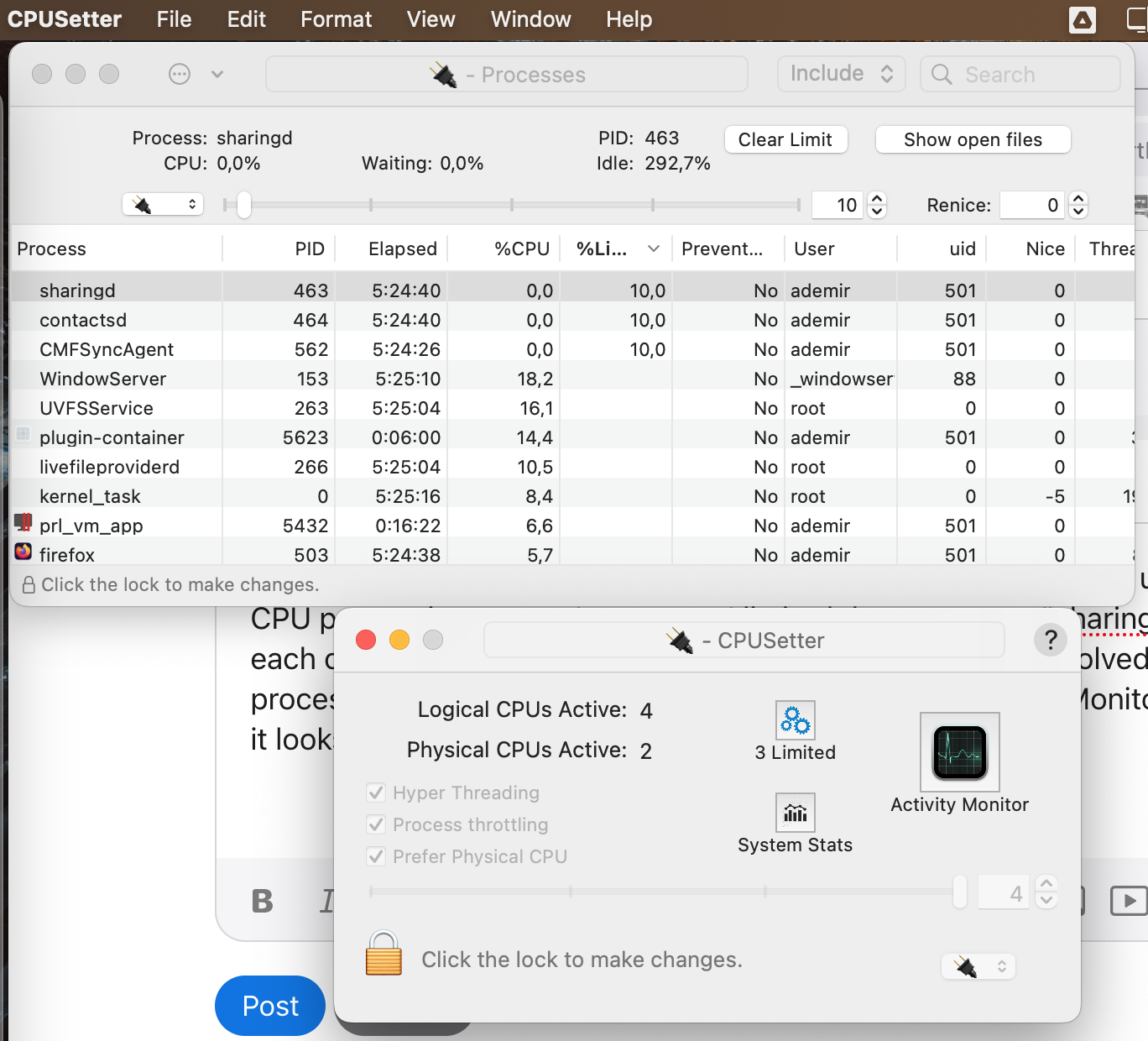Click the plugin-container icon in process list
Image resolution: width=1148 pixels, height=1041 pixels.
23,434
